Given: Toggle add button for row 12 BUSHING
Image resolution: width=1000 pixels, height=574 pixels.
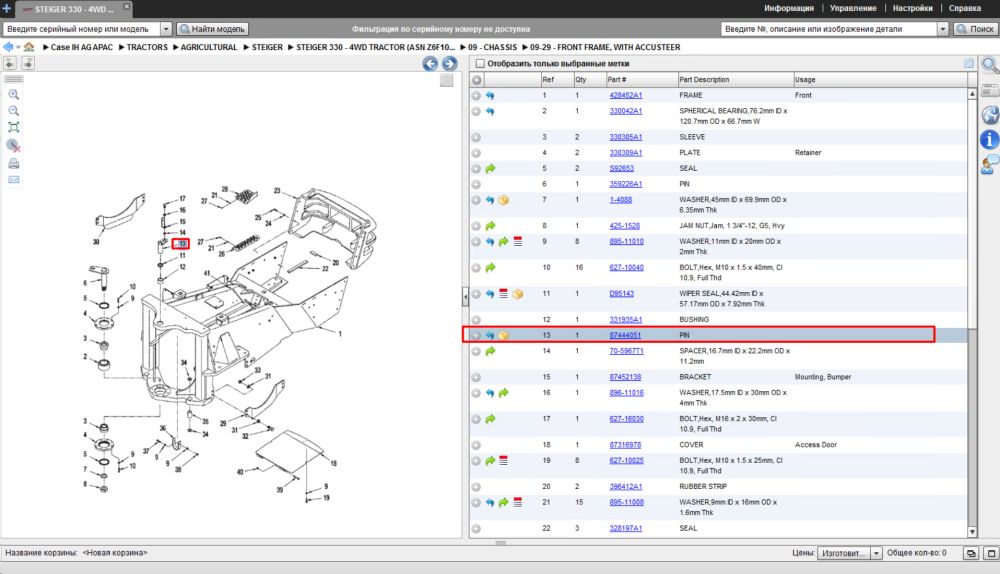Looking at the screenshot, I should coord(476,320).
